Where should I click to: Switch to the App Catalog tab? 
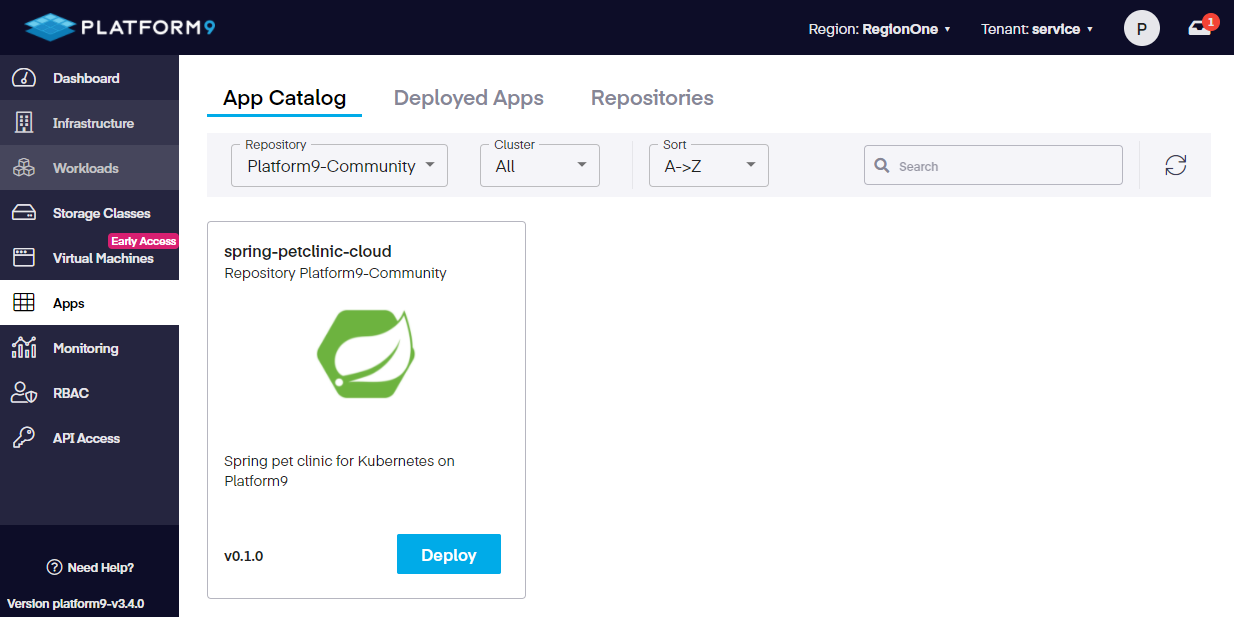(x=285, y=98)
